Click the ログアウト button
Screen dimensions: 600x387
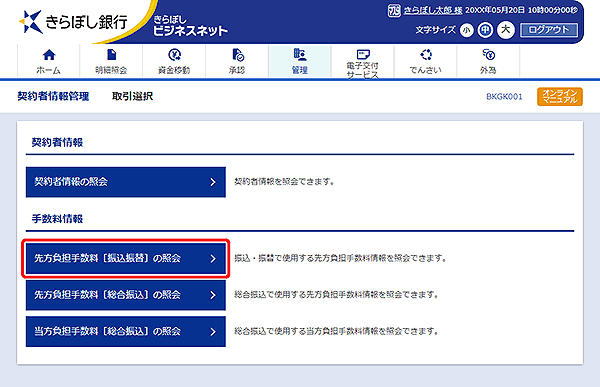coord(549,30)
